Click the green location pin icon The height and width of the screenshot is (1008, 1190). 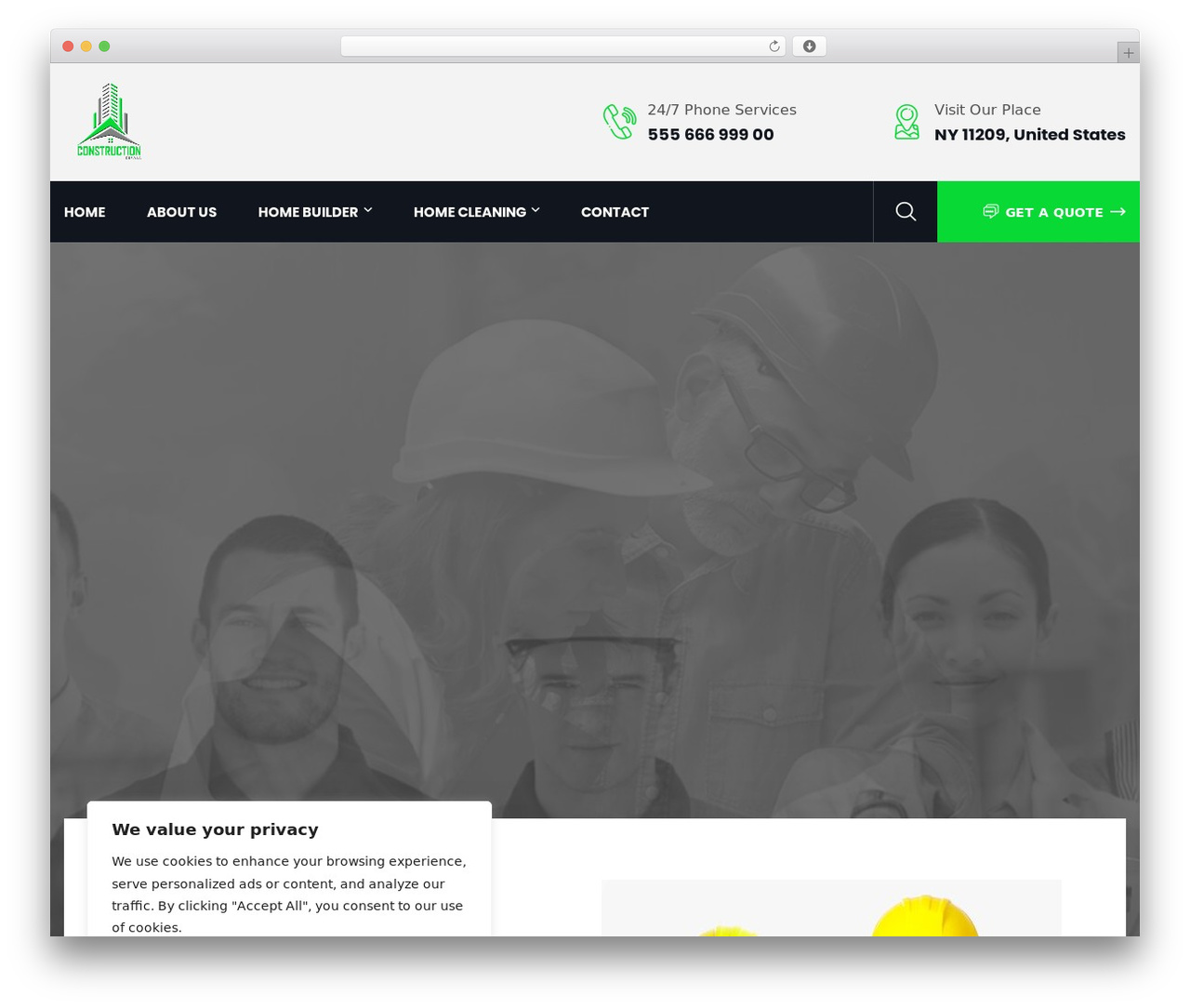(906, 122)
